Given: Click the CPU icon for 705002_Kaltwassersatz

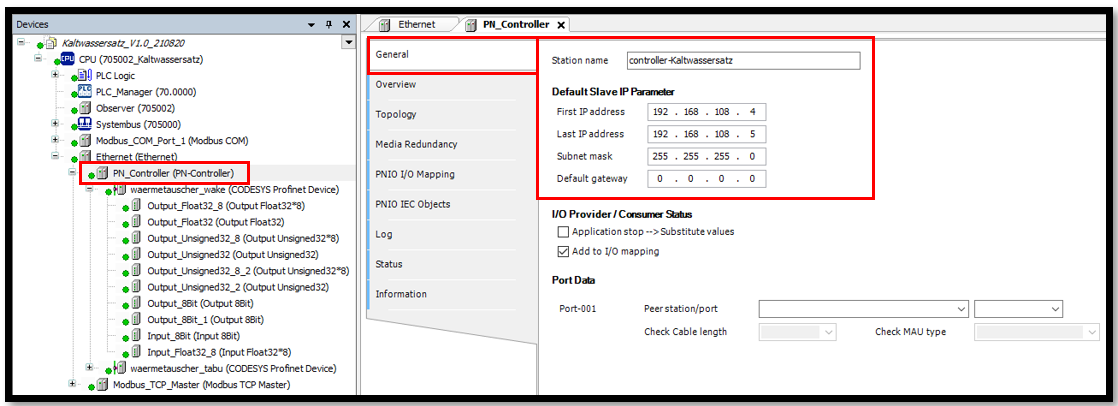Looking at the screenshot, I should 68,59.
